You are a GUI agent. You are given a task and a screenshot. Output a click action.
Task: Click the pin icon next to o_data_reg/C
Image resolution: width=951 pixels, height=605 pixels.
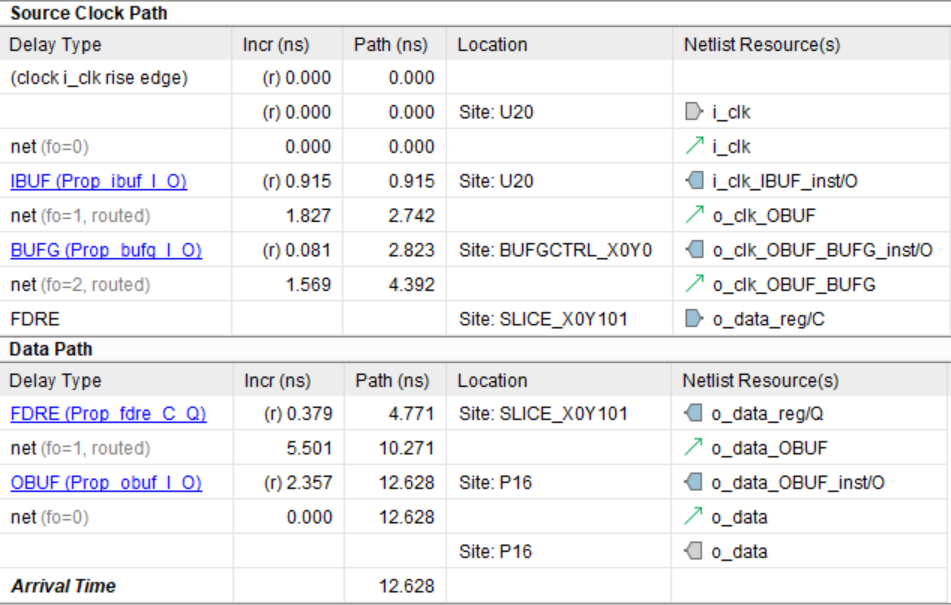click(694, 320)
